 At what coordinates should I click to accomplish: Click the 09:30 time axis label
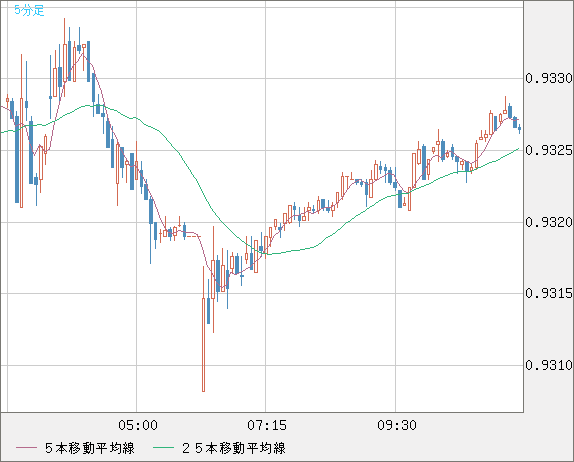point(397,425)
